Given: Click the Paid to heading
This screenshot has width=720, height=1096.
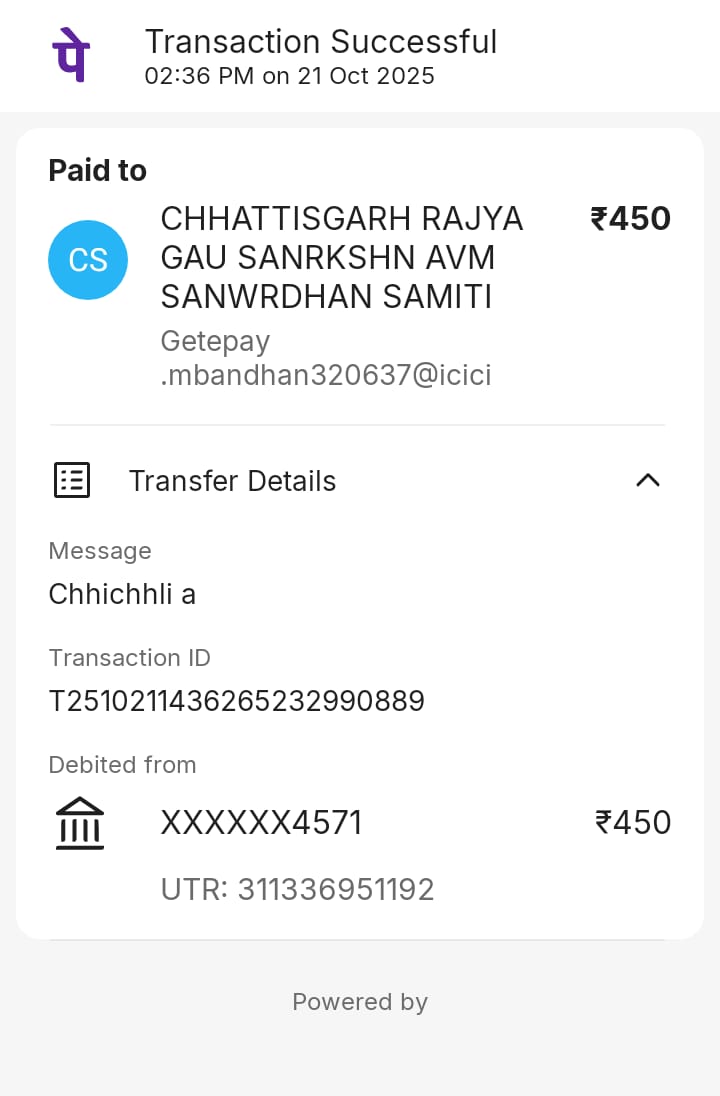Looking at the screenshot, I should pyautogui.click(x=98, y=171).
